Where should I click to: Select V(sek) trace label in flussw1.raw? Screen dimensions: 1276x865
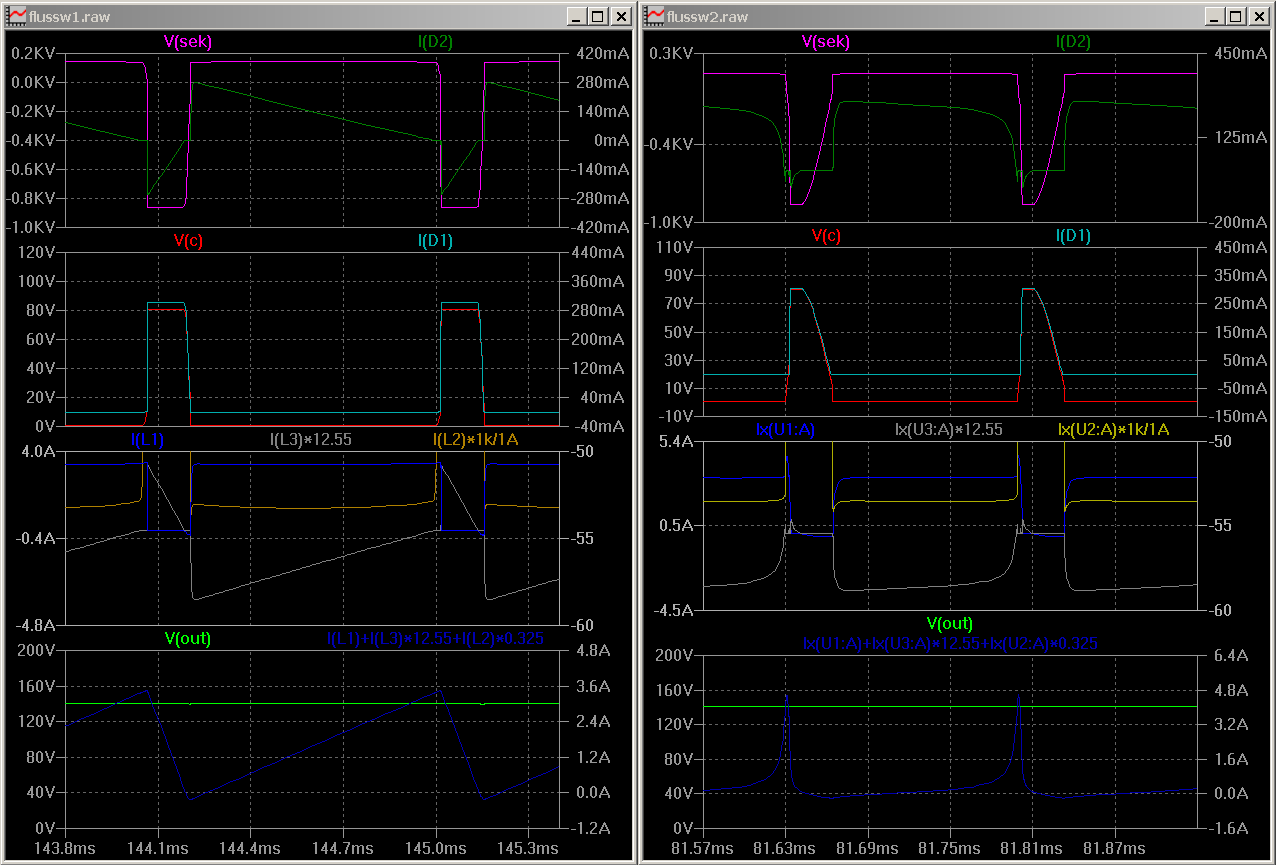pos(188,41)
